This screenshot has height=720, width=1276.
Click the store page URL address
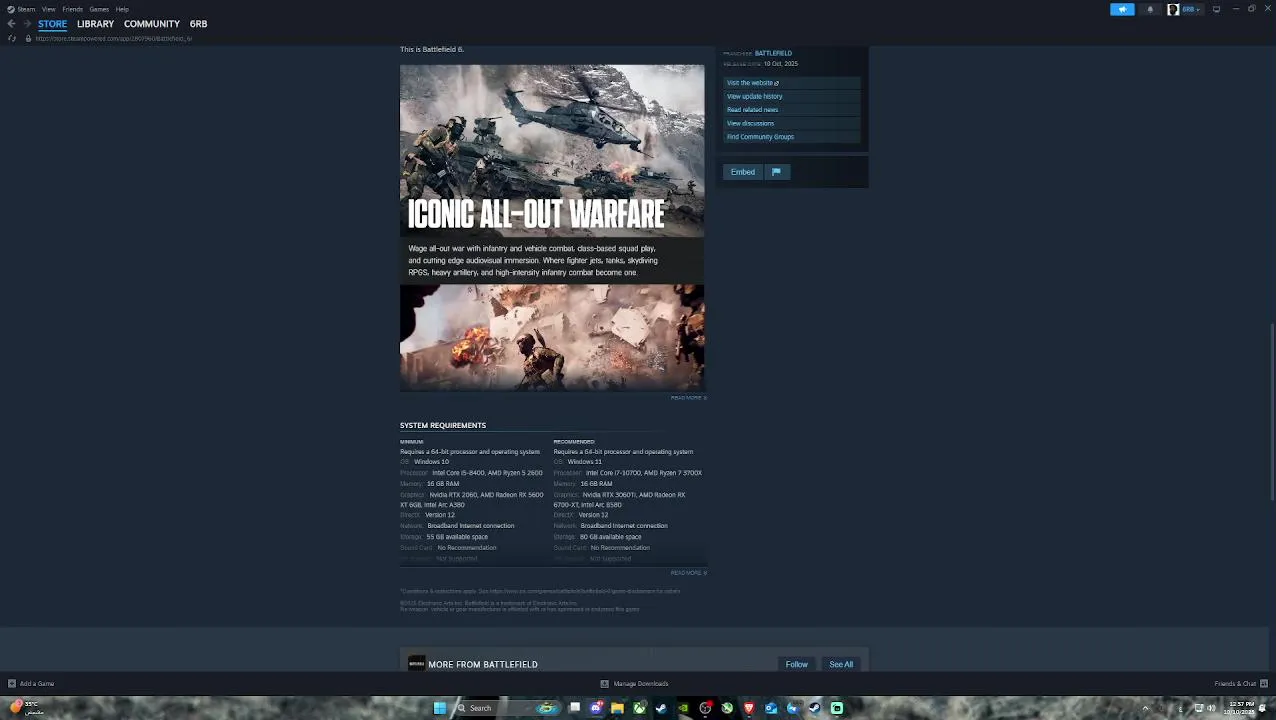113,39
